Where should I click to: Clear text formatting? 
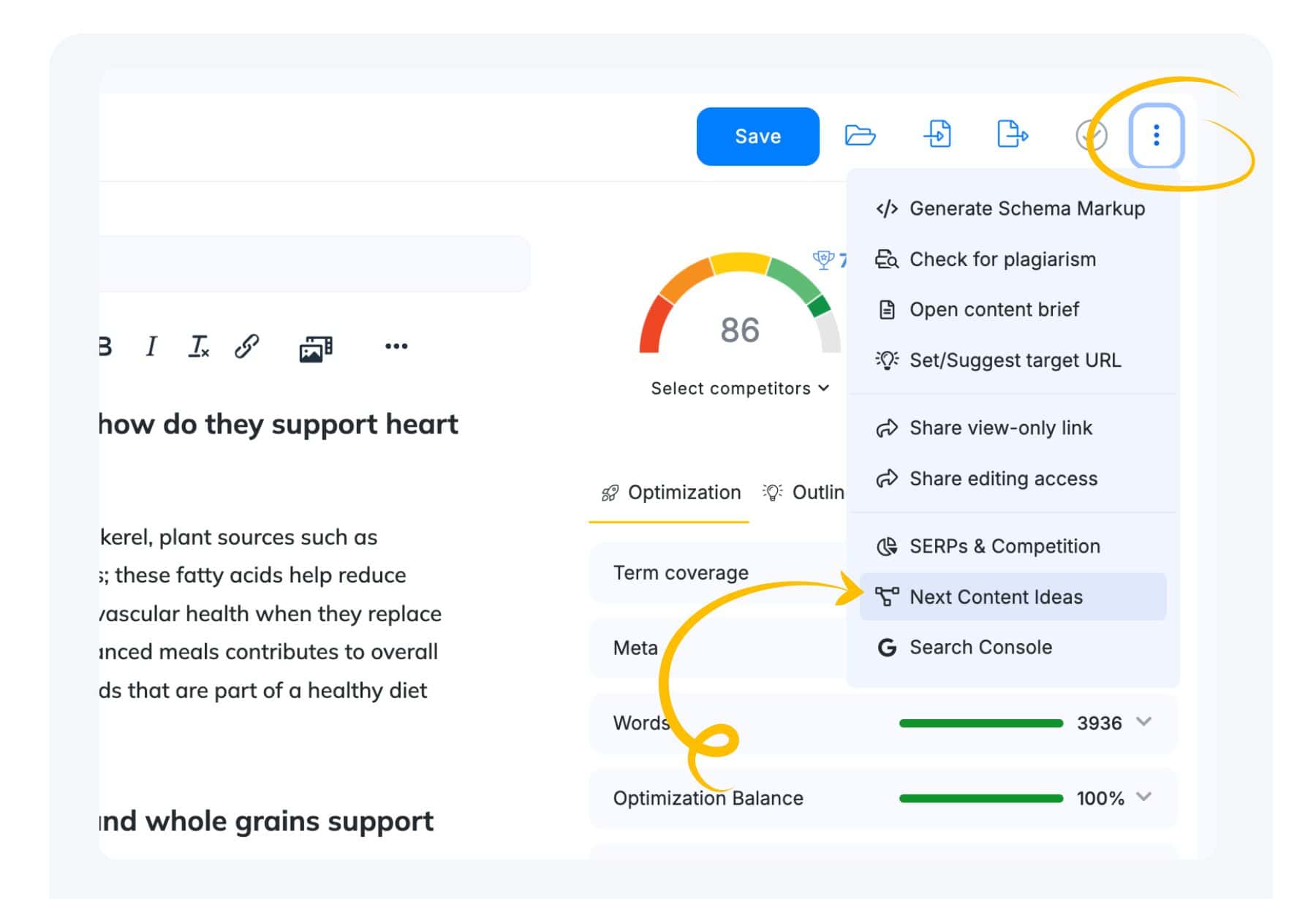tap(198, 346)
